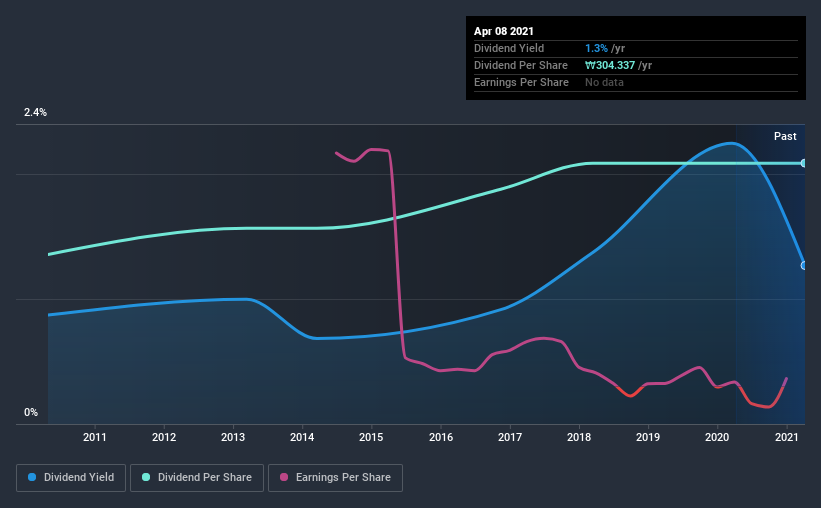Click the 2.4% y-axis label
The height and width of the screenshot is (508, 821).
(x=35, y=112)
